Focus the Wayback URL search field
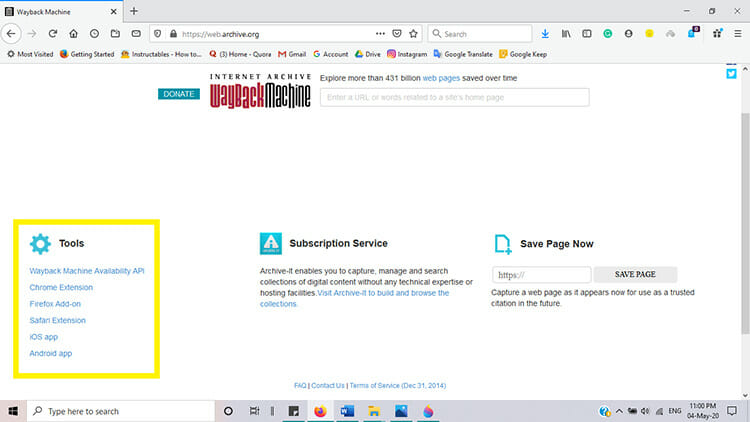Screen dimensions: 750x422 [455, 98]
